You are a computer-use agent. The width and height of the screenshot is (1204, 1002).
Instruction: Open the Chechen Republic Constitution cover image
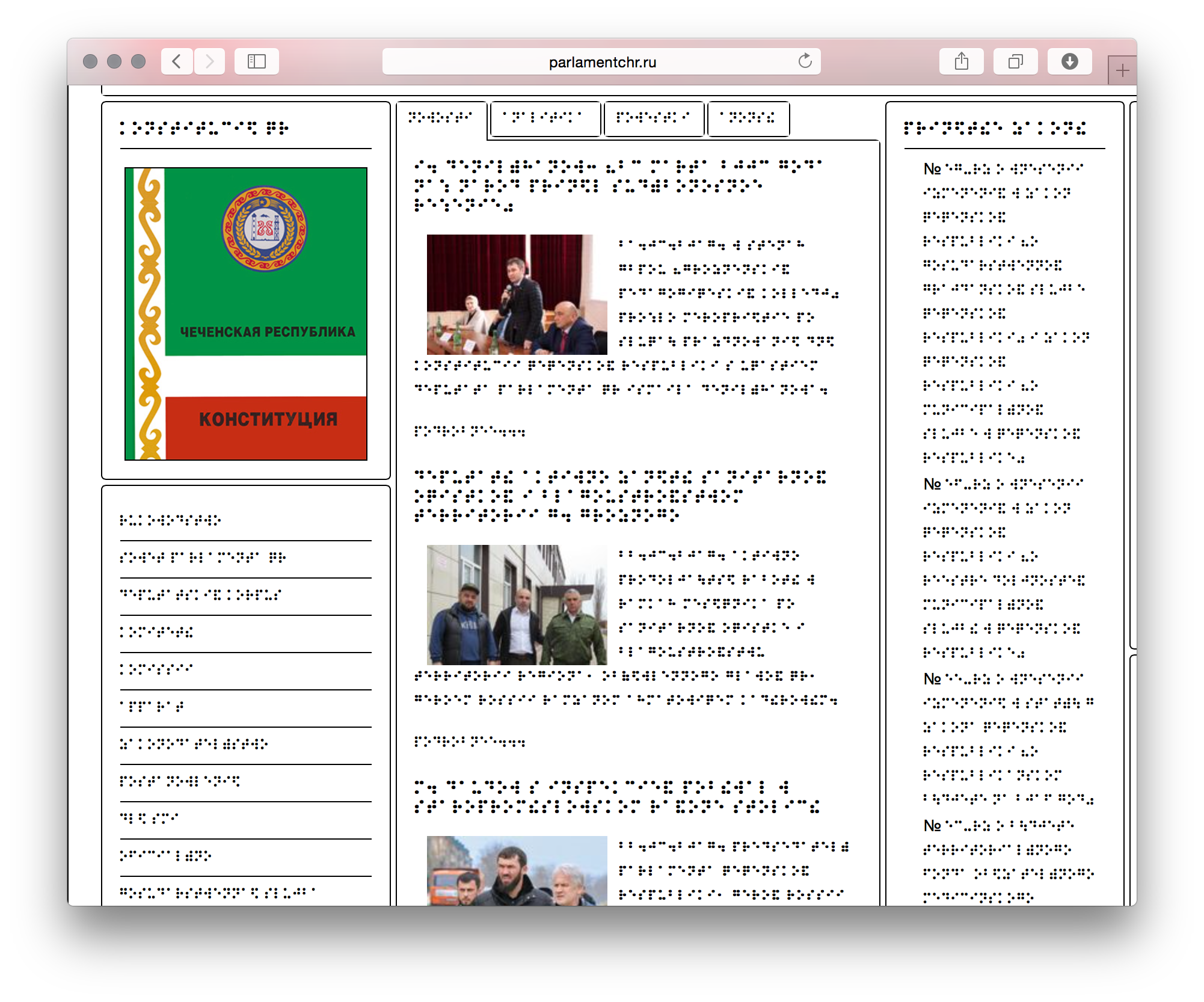coord(246,313)
